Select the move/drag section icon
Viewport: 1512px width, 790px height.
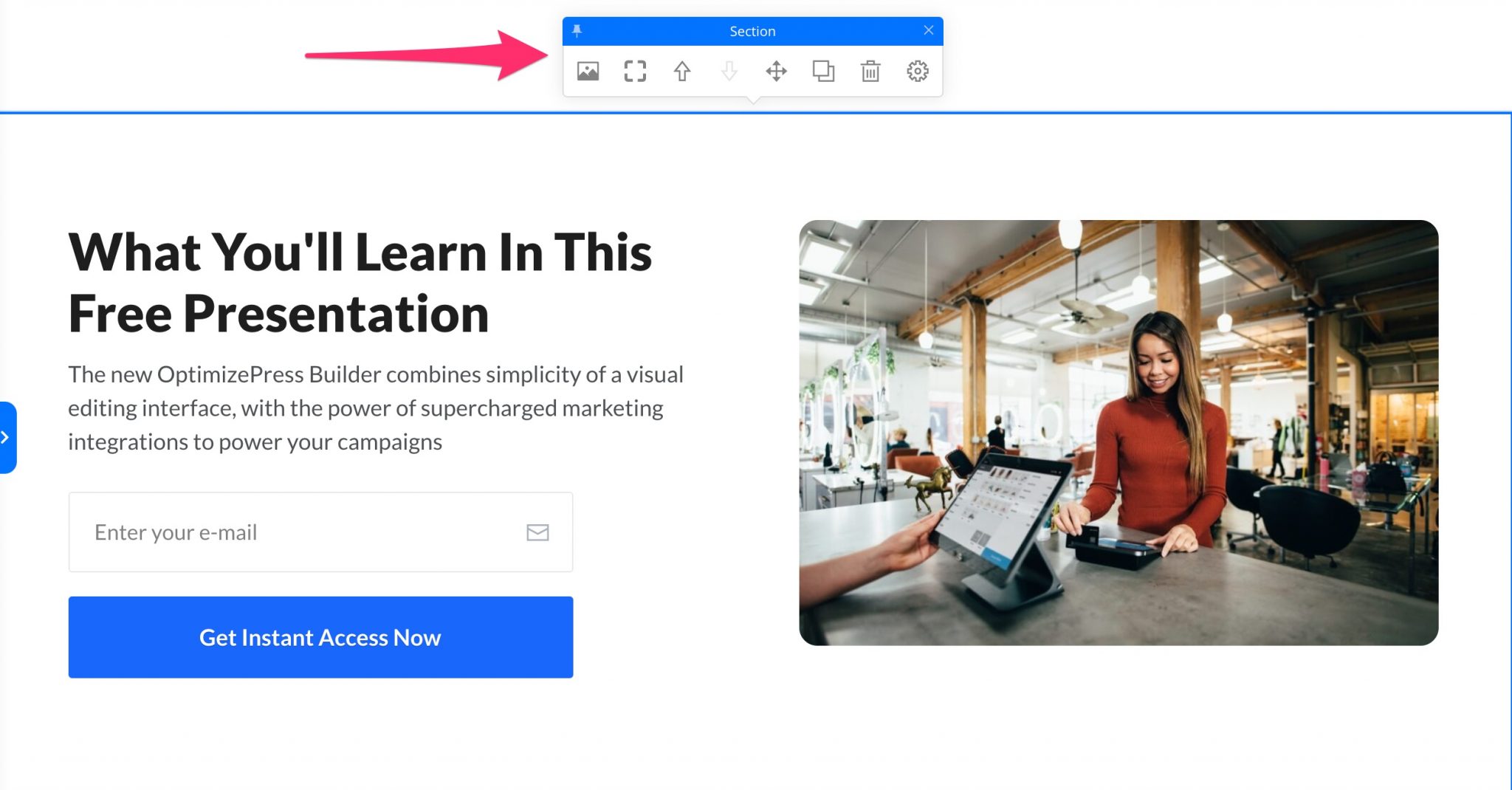point(777,71)
